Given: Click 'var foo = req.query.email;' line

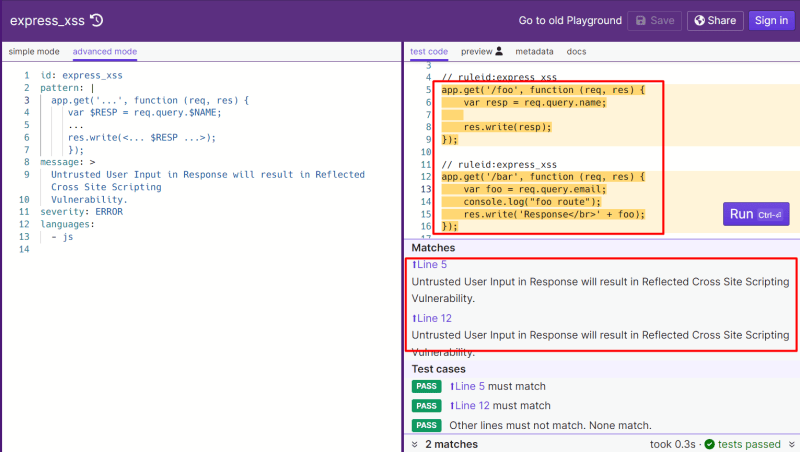Looking at the screenshot, I should 535,189.
